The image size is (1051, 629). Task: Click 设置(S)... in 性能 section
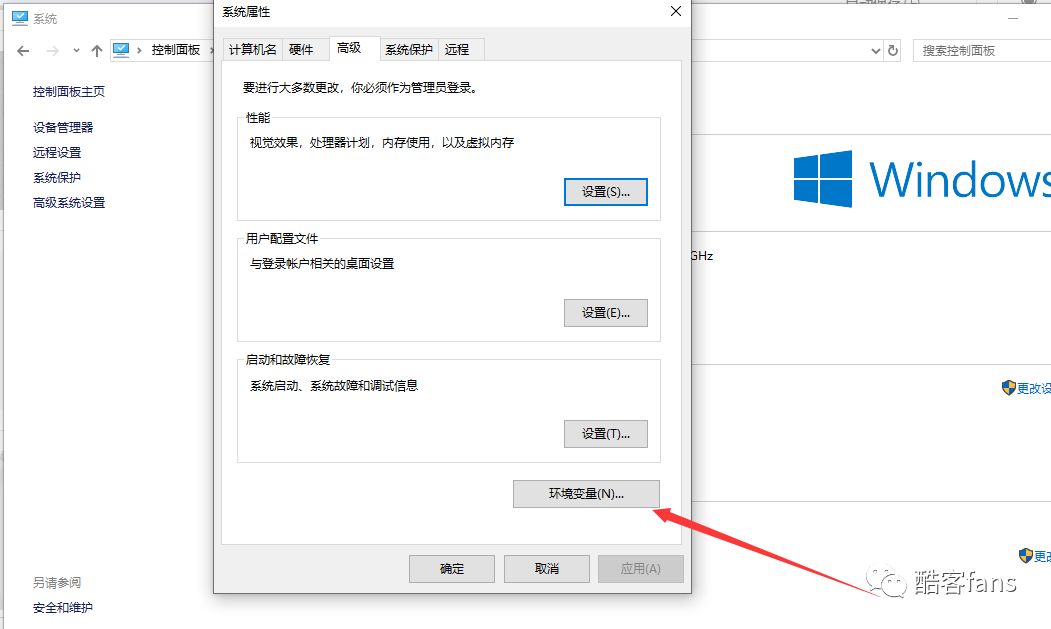pyautogui.click(x=606, y=192)
